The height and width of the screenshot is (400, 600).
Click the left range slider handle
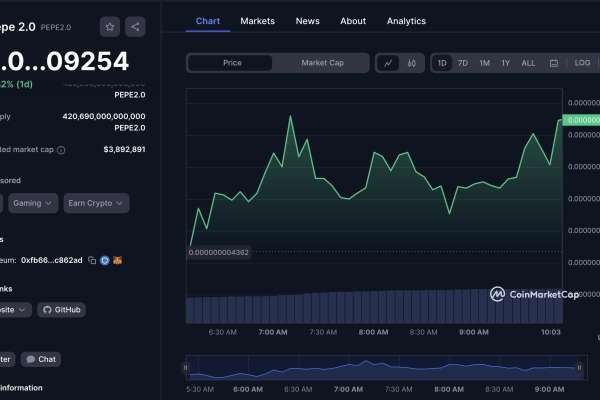[x=186, y=368]
